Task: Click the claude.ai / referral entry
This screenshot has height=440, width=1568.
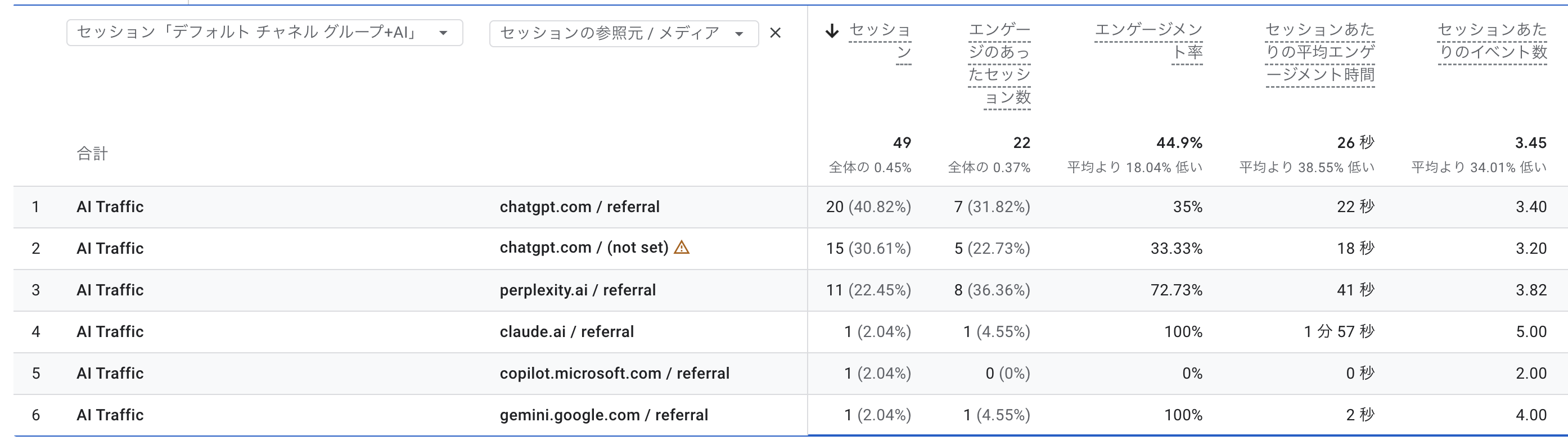Action: click(566, 331)
